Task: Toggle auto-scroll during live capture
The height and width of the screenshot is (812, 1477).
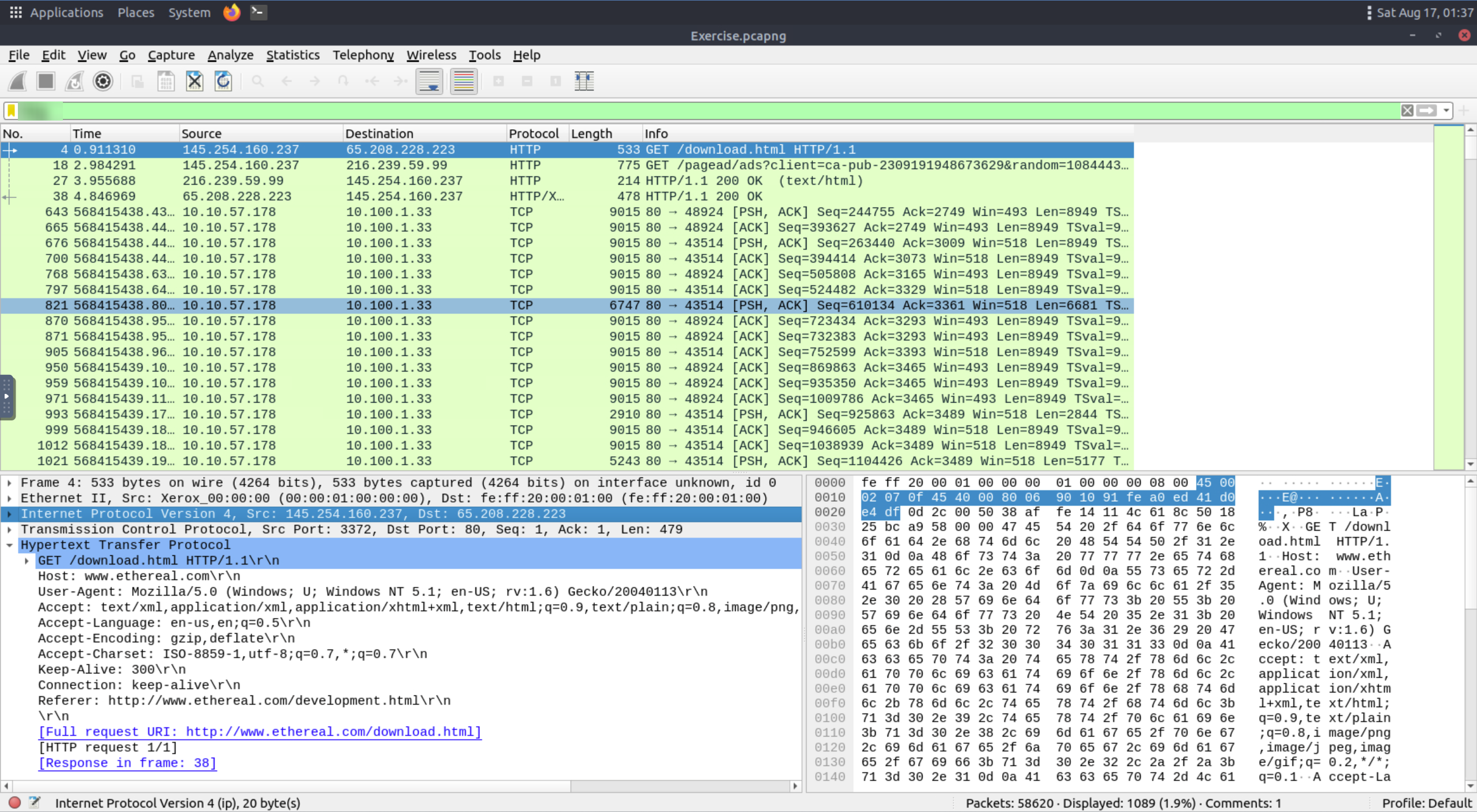Action: (x=429, y=81)
